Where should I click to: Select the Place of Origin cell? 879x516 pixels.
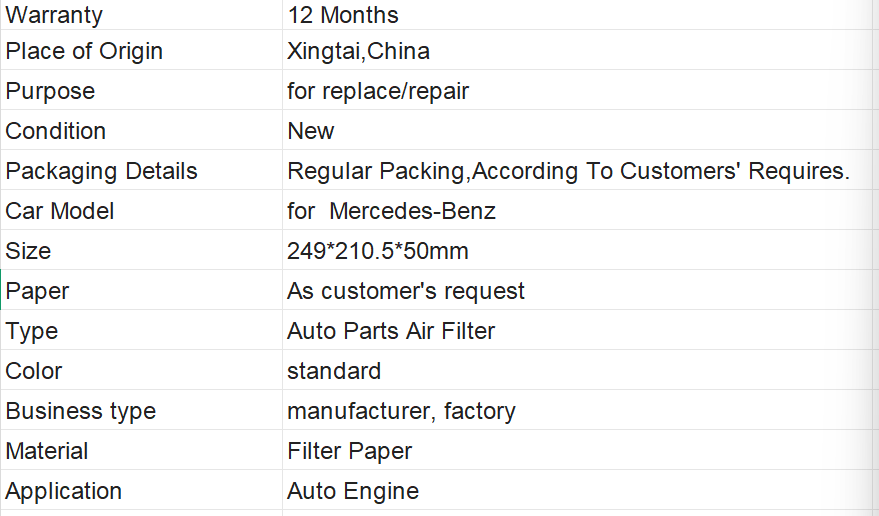coord(141,50)
